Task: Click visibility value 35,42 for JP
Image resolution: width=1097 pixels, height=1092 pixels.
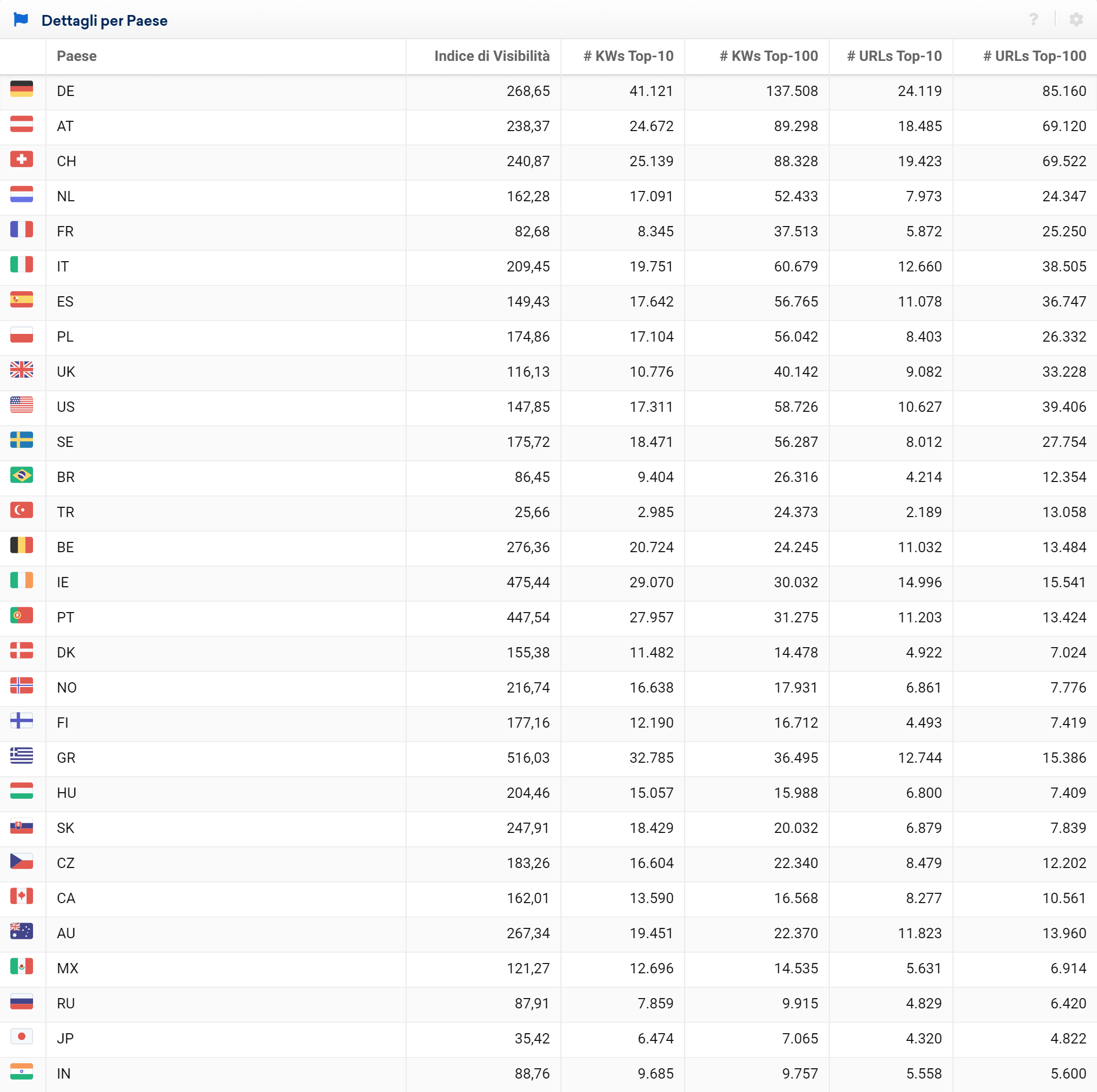Action: tap(532, 1039)
